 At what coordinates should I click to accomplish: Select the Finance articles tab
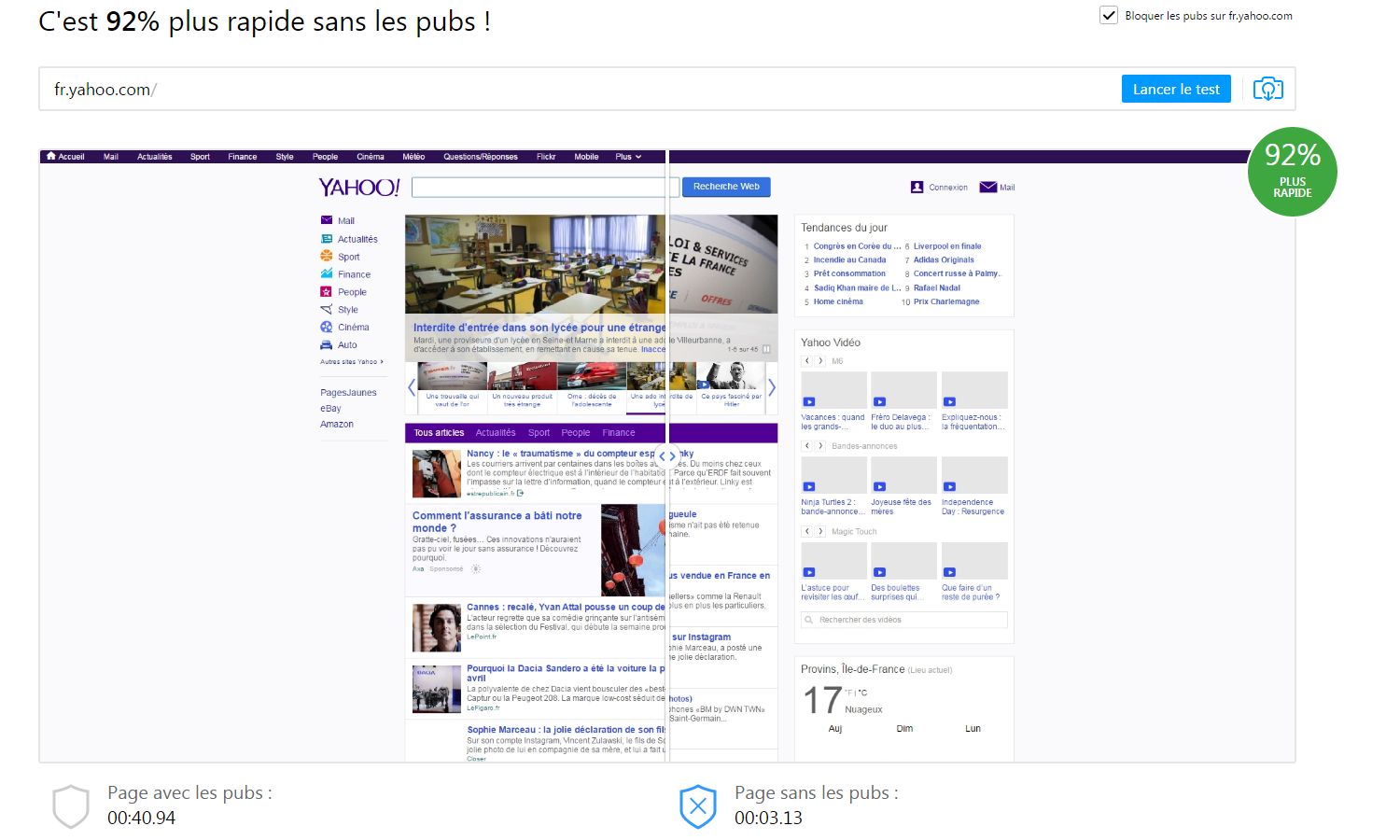(x=619, y=432)
